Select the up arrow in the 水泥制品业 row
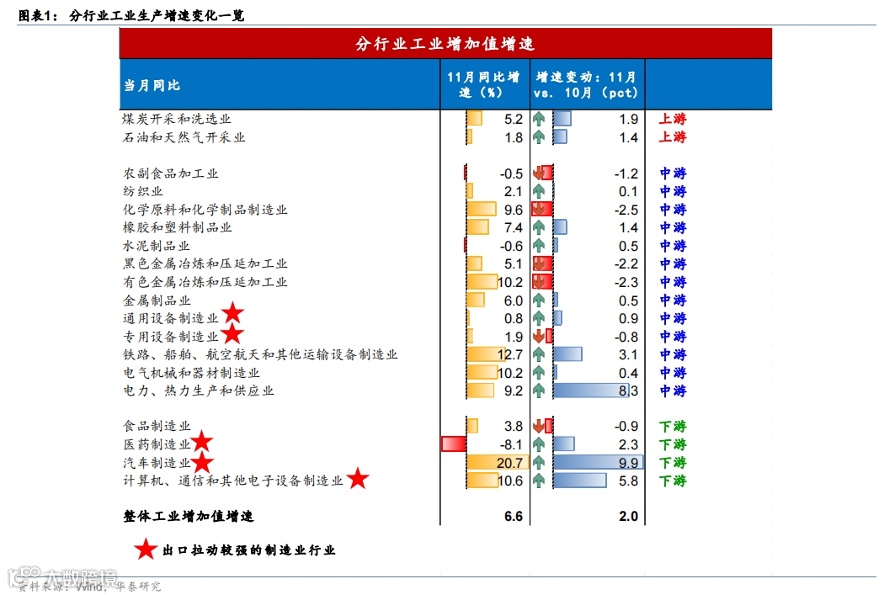The width and height of the screenshot is (890, 595). (539, 246)
